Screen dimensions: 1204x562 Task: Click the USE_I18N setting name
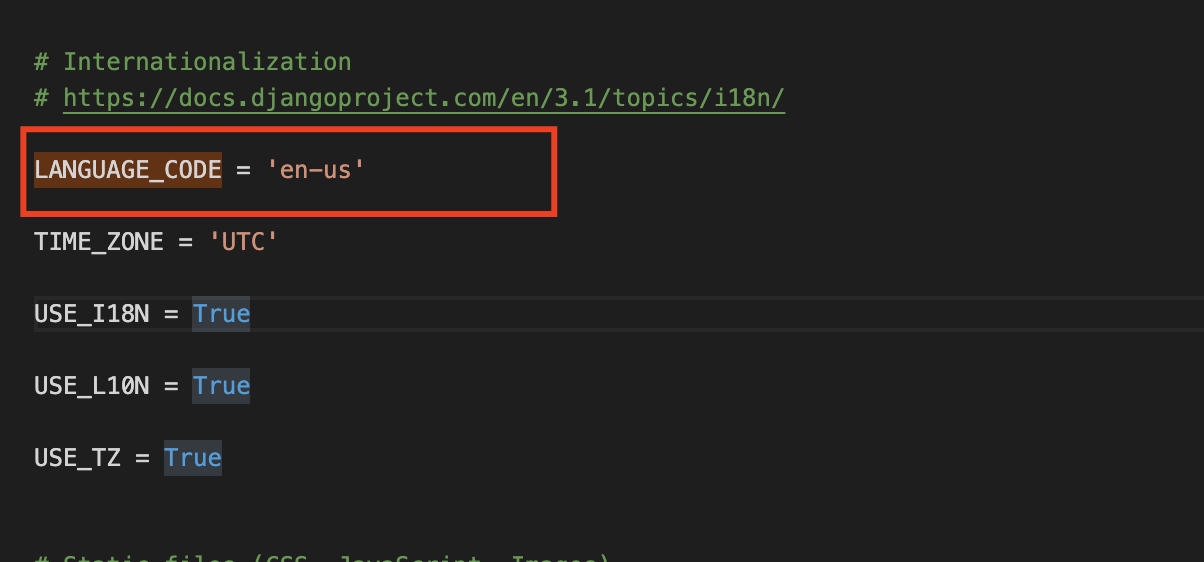92,314
